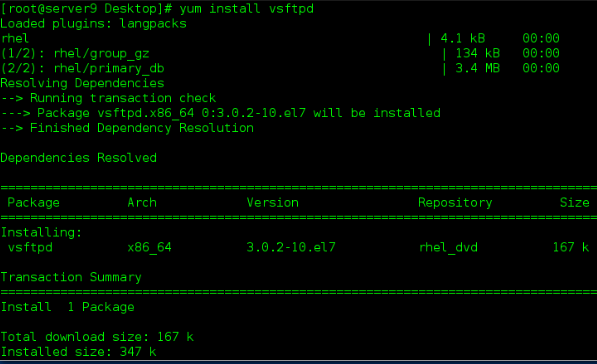Click the 'Arch' column header

[142, 202]
